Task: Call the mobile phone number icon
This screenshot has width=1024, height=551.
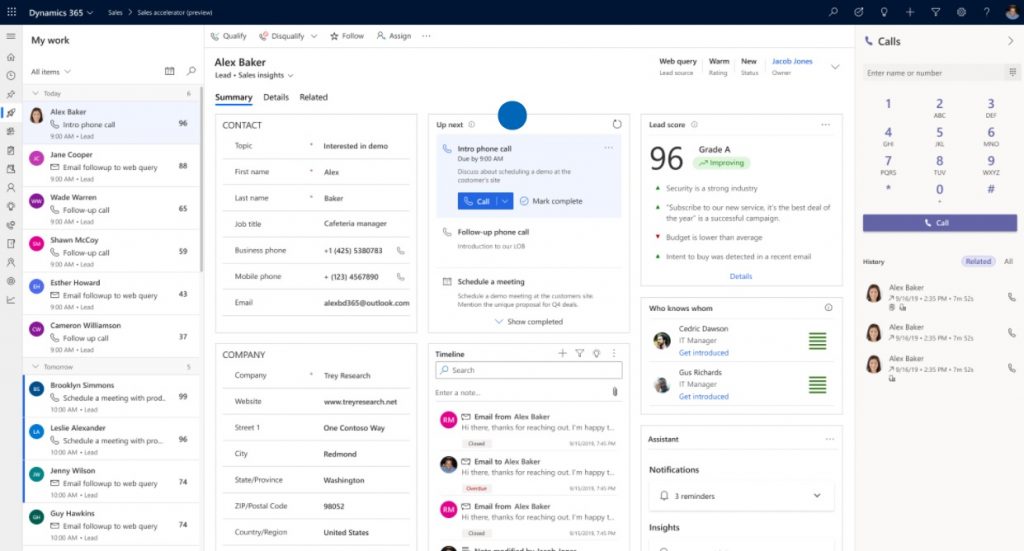Action: click(400, 277)
